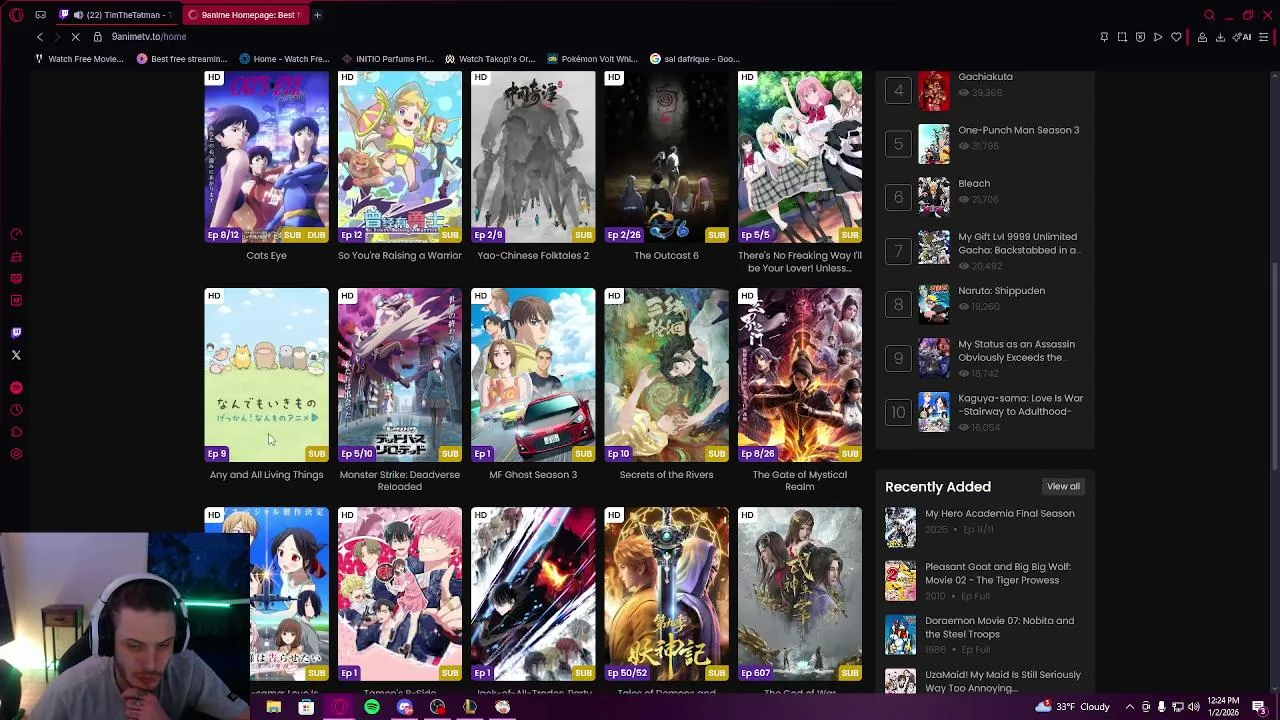Open Naruto: Shippuden in the top list

point(1001,291)
